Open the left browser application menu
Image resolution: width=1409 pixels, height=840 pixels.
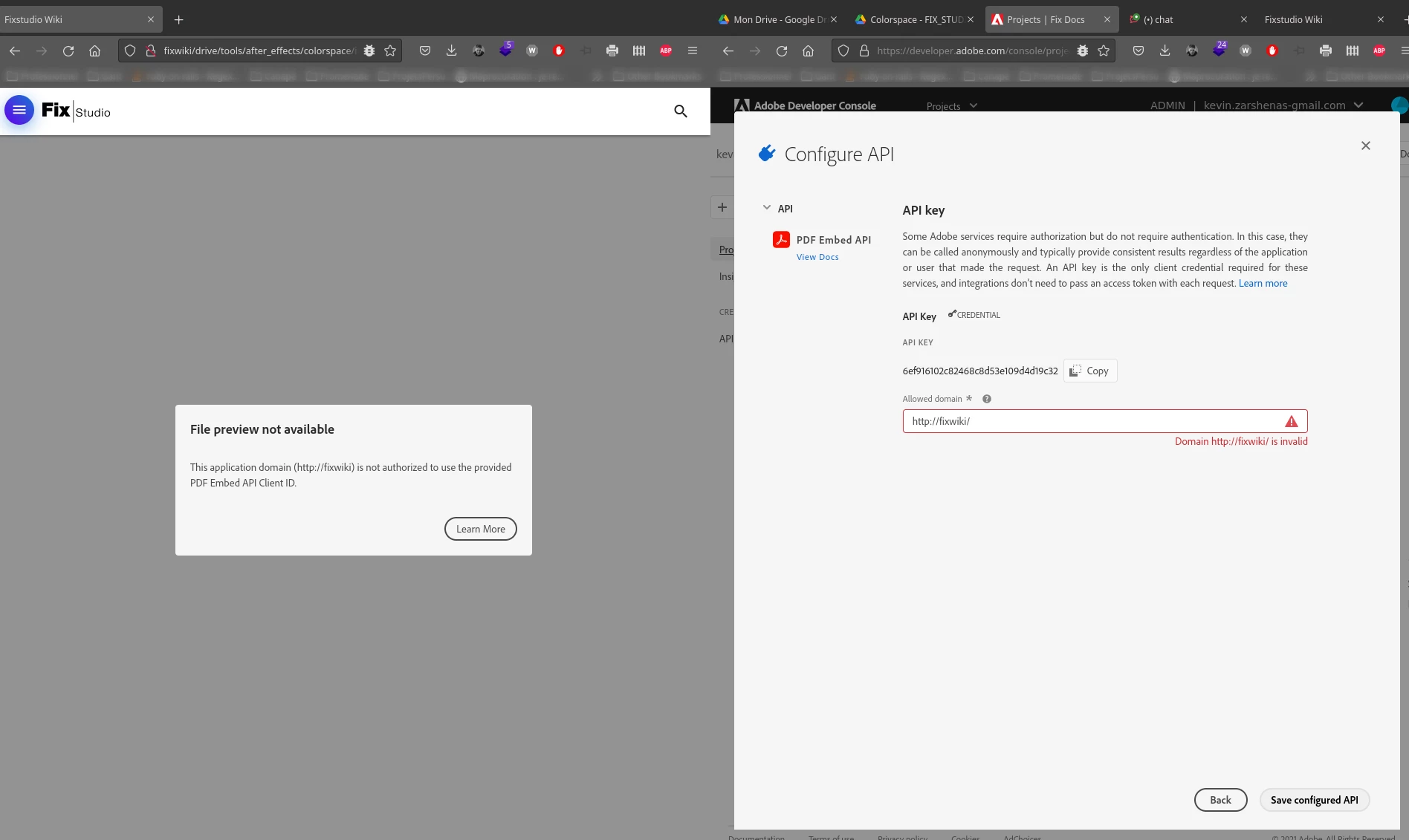pyautogui.click(x=693, y=51)
